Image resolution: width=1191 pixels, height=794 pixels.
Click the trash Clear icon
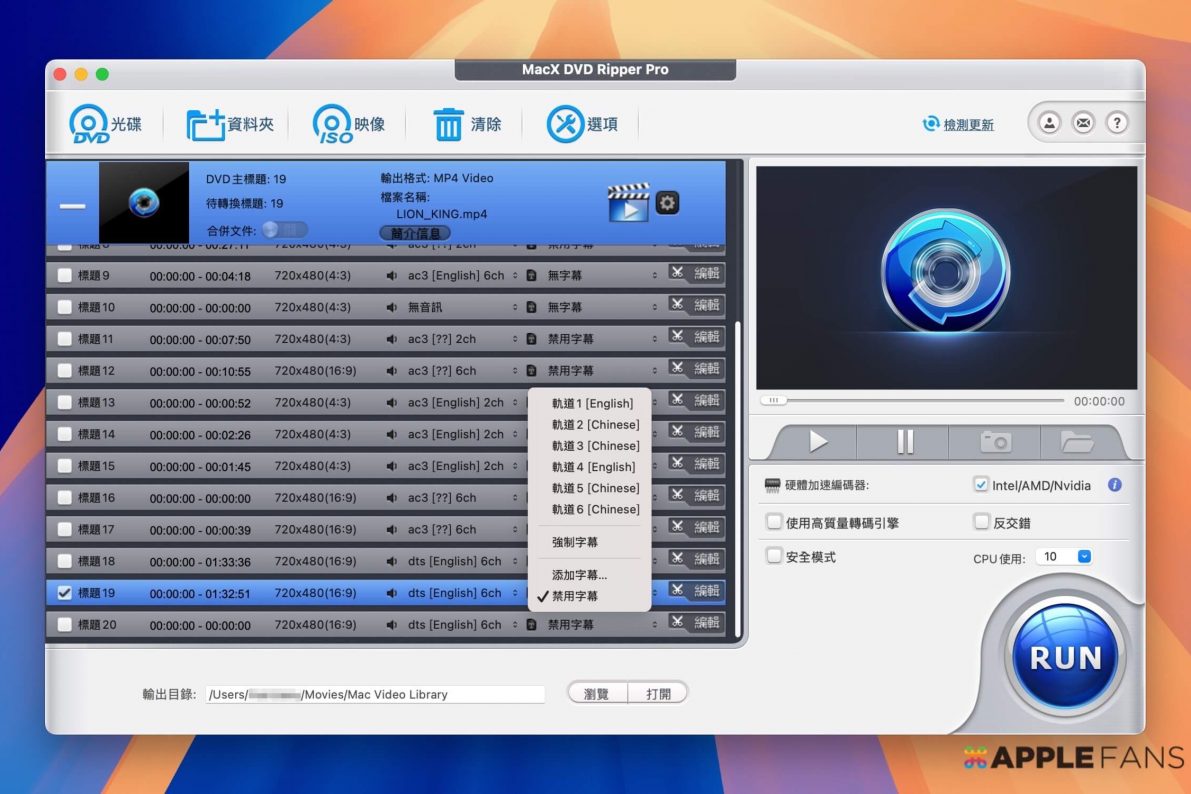point(449,125)
